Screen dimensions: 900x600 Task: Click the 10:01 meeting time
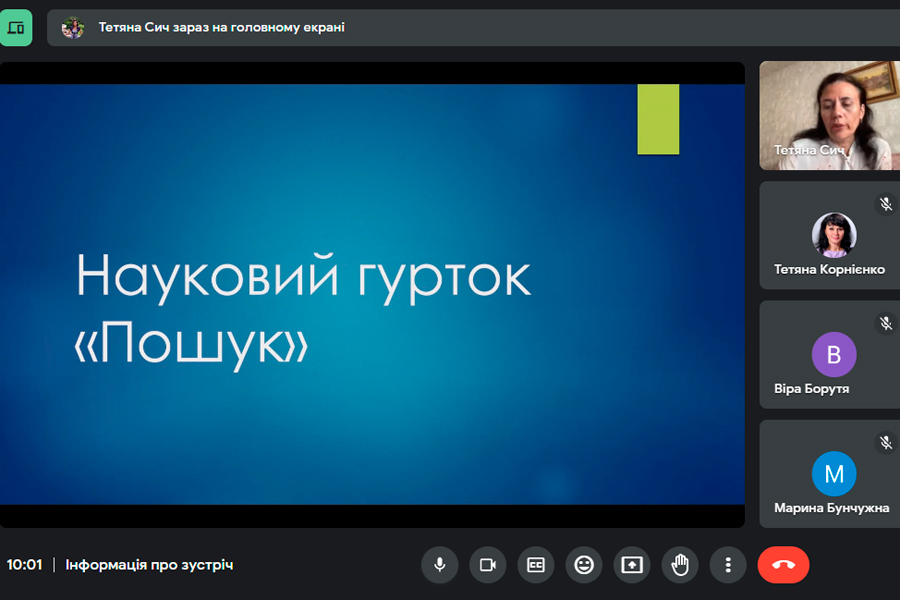(x=25, y=565)
